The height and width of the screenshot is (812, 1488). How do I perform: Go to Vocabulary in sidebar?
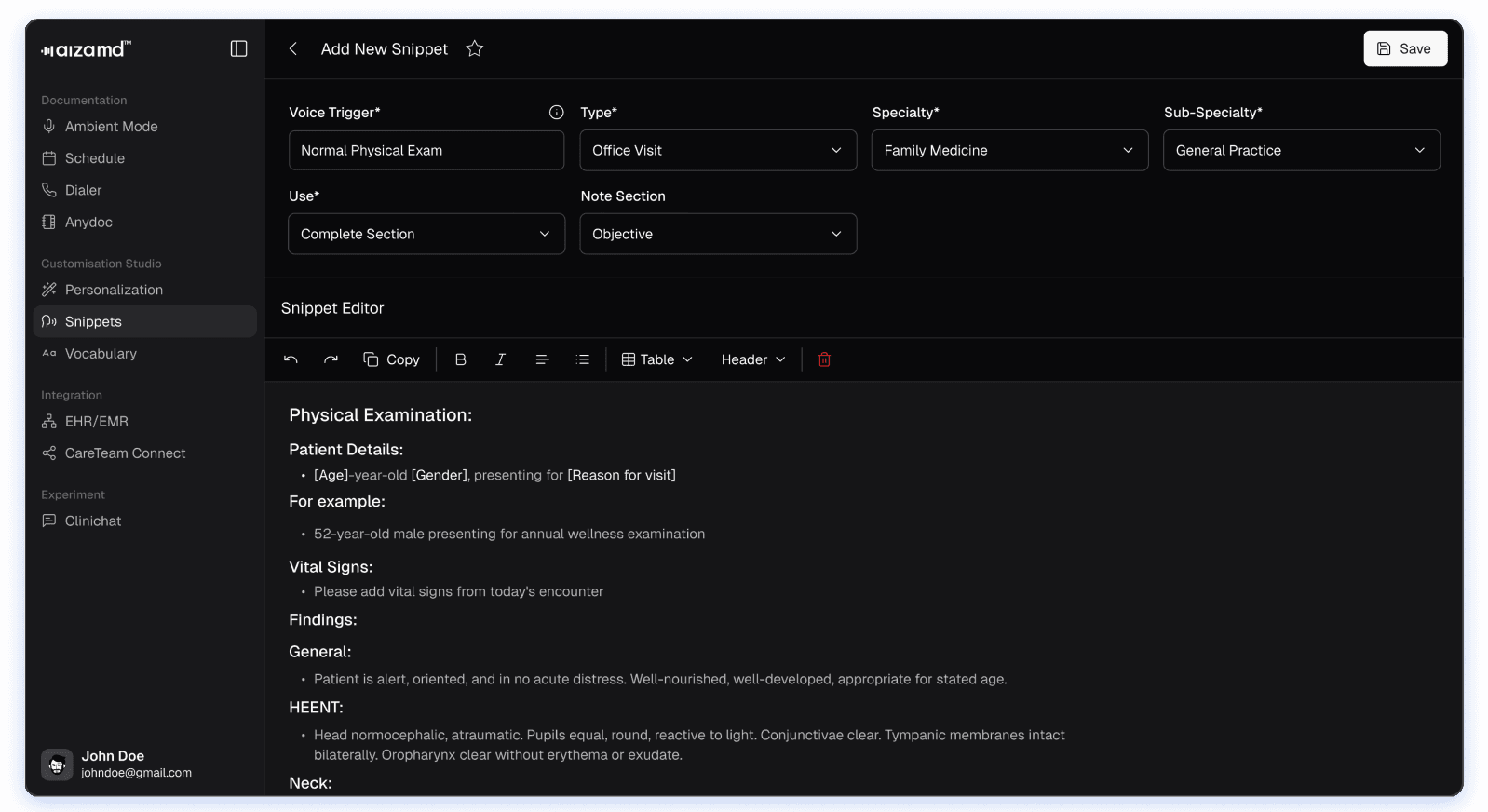coord(101,354)
